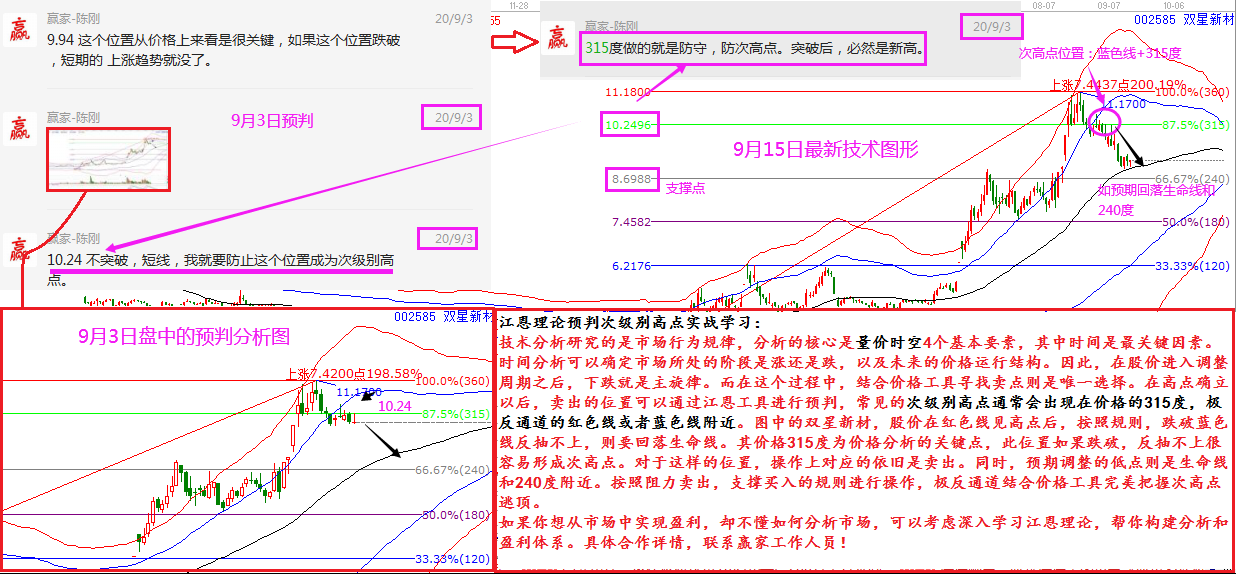Image resolution: width=1236 pixels, height=574 pixels.
Task: Click the avatar beside the chart thumbnail message
Action: [x=19, y=128]
